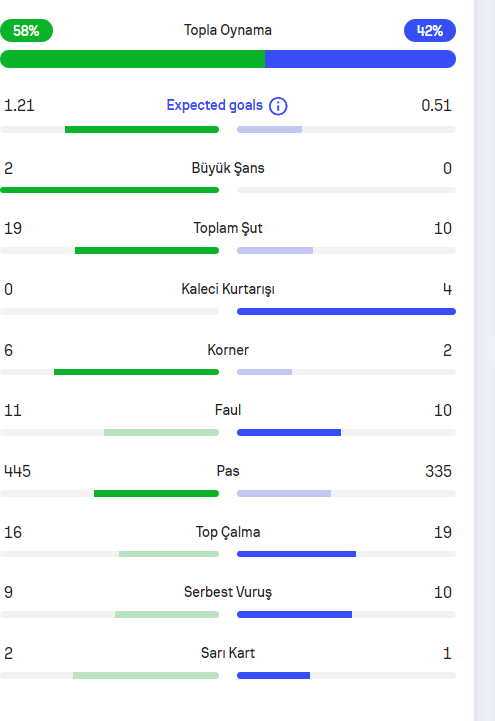Click the blue Top Çalma bar
This screenshot has height=721, width=495.
click(x=296, y=554)
